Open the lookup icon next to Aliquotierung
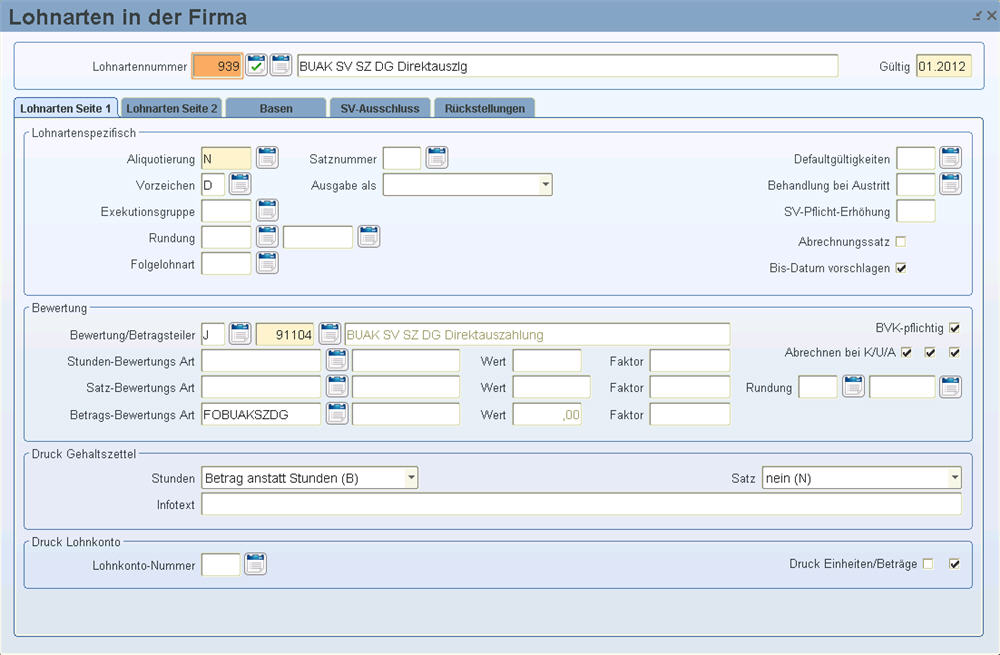This screenshot has height=655, width=1000. point(267,157)
